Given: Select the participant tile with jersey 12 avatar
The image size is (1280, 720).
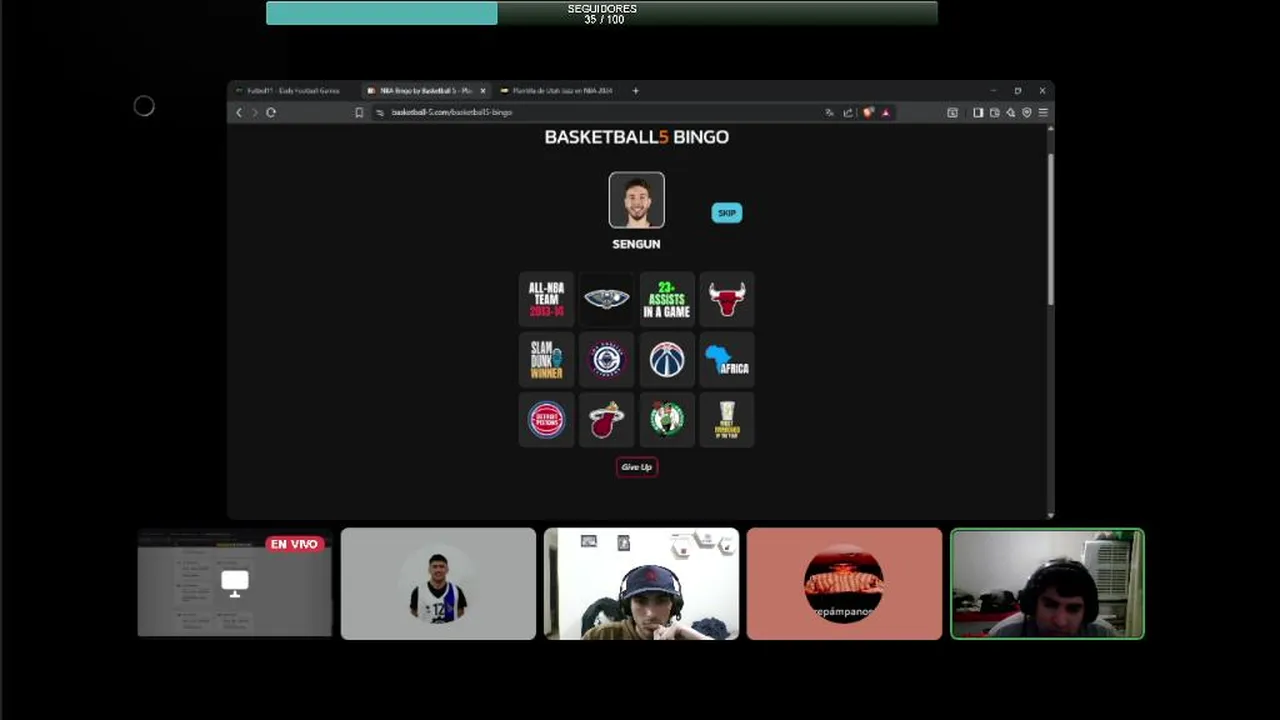Looking at the screenshot, I should tap(438, 584).
